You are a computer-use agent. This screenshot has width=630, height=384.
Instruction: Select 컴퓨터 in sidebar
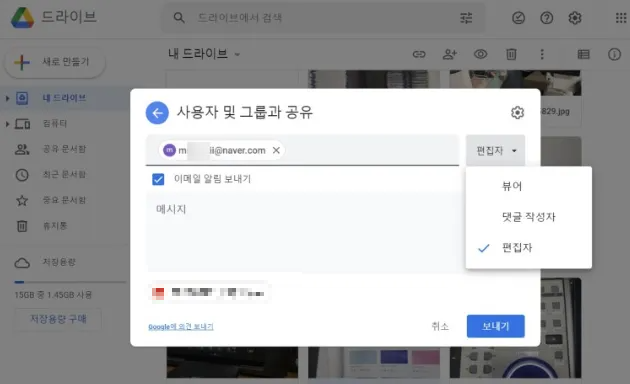[x=55, y=124]
